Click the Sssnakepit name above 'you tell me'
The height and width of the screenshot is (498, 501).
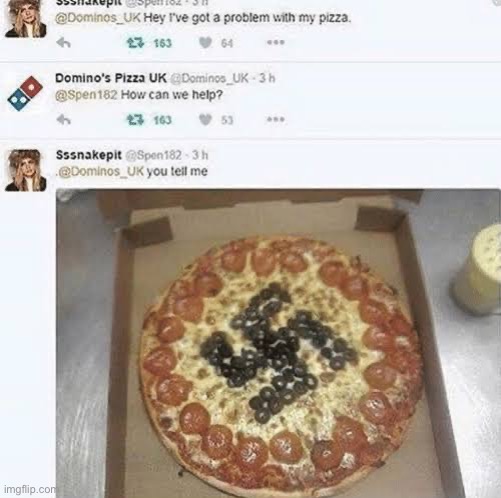click(89, 155)
